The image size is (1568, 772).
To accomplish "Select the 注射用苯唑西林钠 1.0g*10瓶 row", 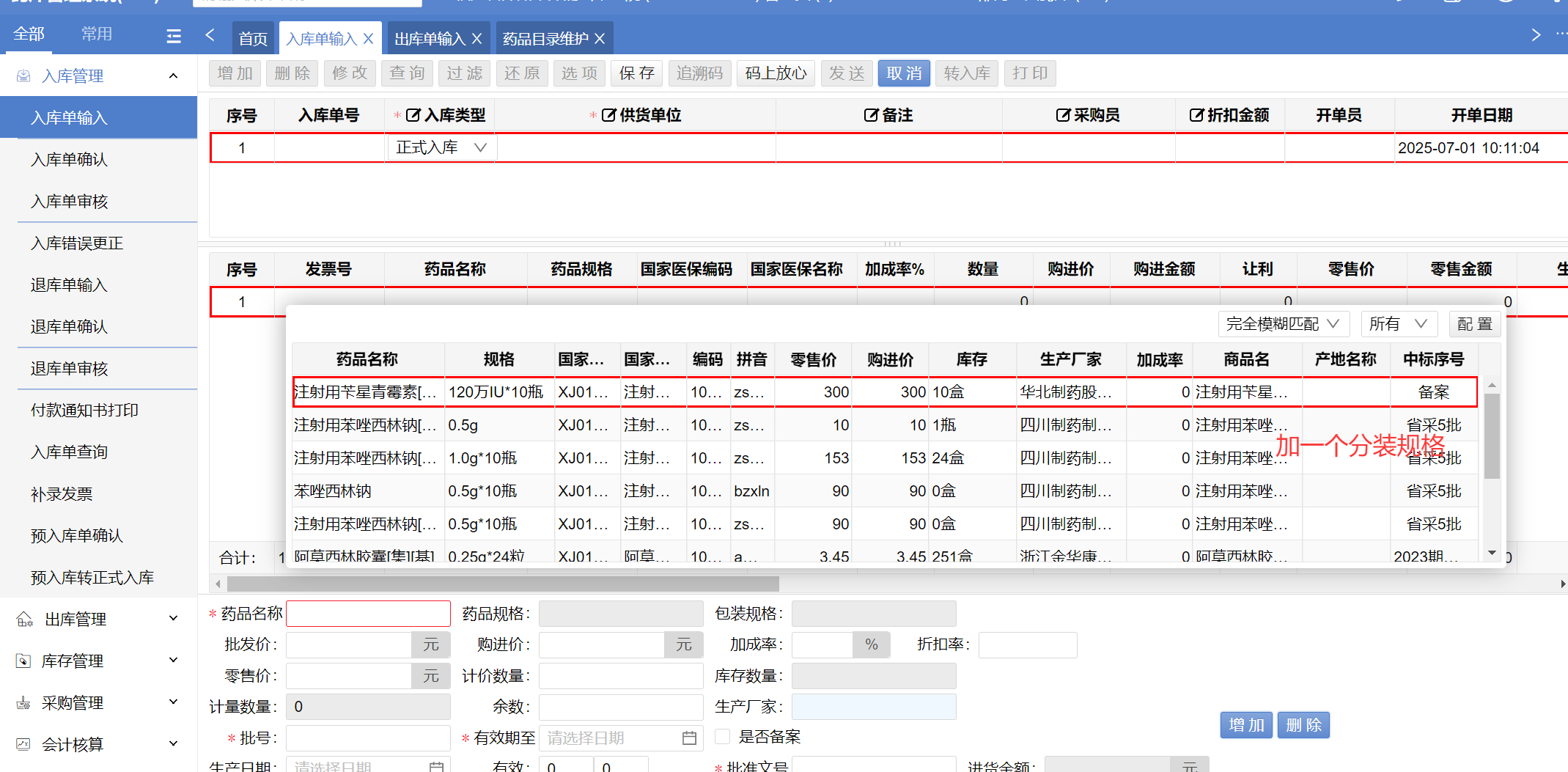I will pyautogui.click(x=885, y=458).
